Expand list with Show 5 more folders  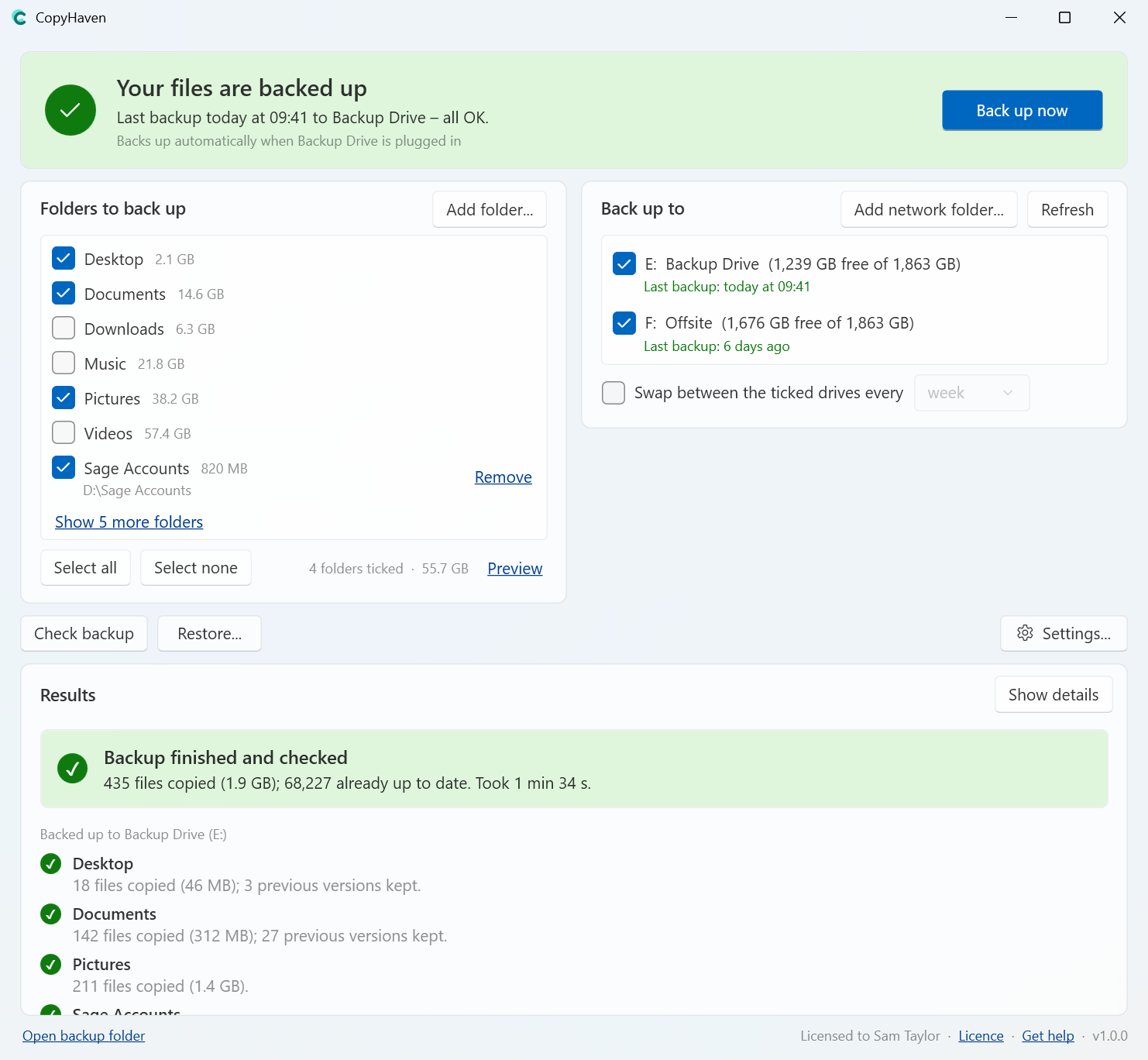tap(129, 522)
